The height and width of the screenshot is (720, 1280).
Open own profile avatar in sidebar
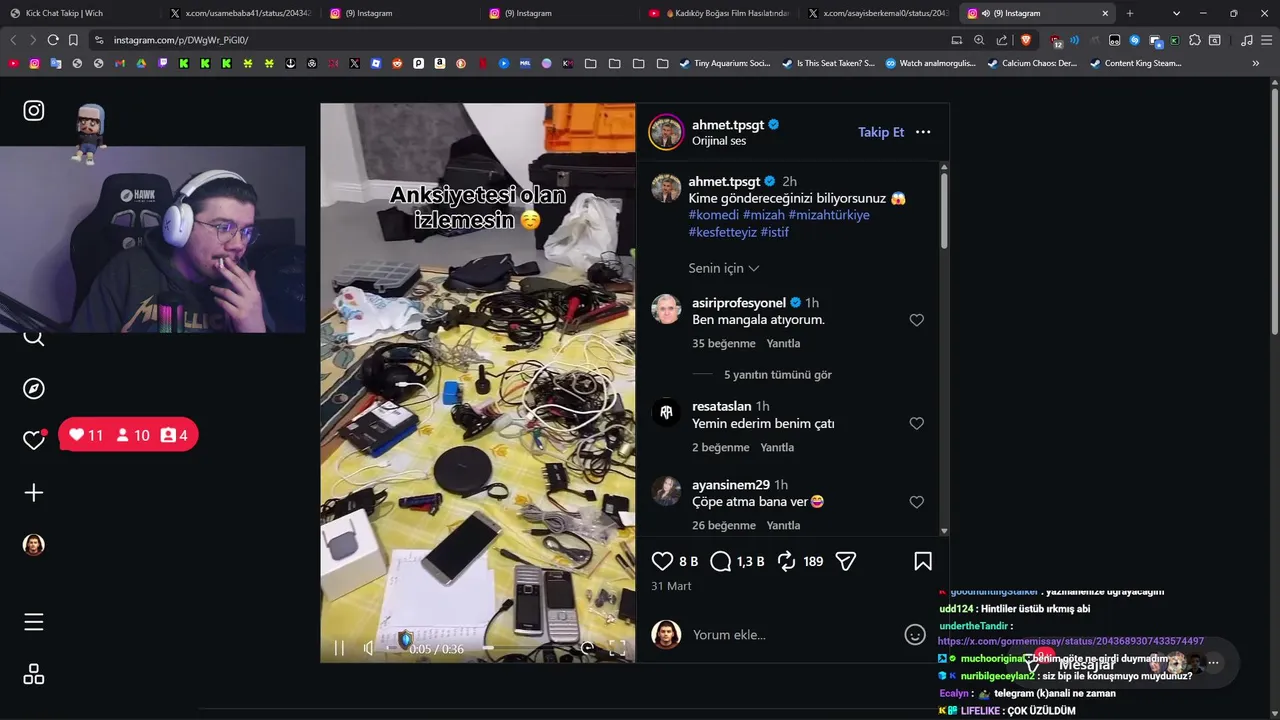[x=34, y=545]
